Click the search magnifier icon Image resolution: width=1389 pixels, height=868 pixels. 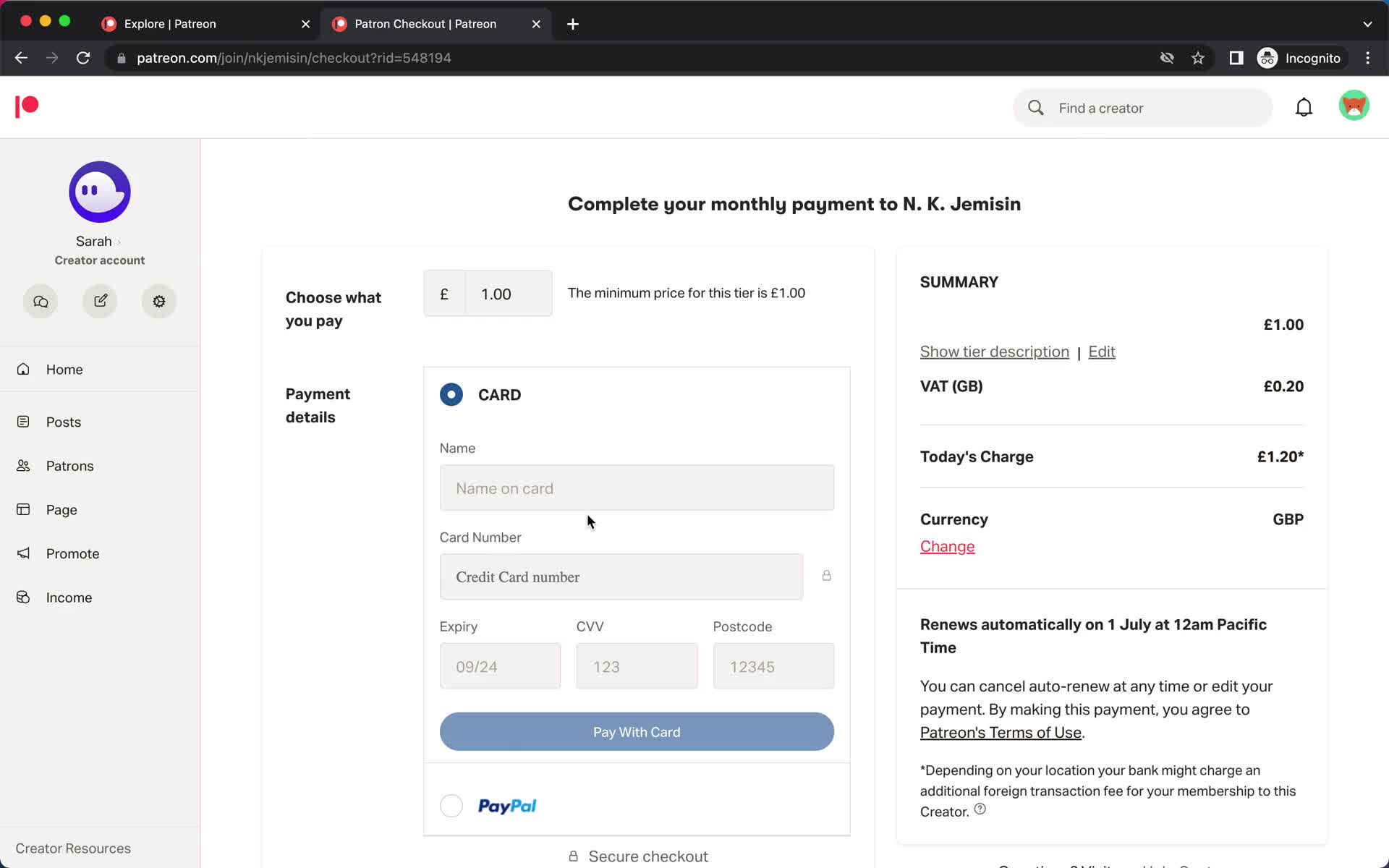coord(1036,108)
